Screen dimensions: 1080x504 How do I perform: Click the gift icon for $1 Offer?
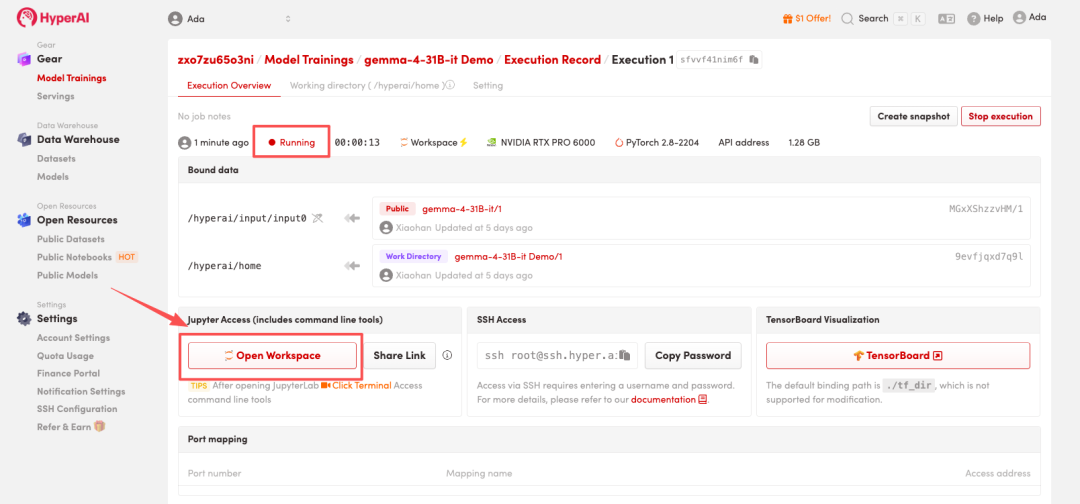pyautogui.click(x=787, y=18)
